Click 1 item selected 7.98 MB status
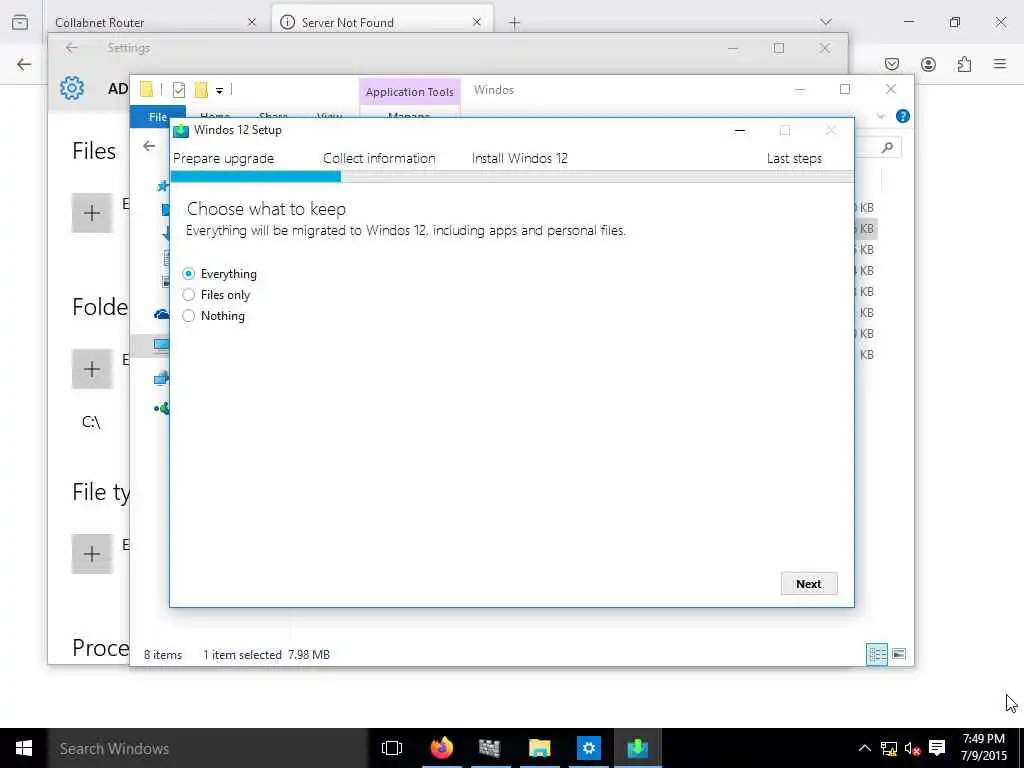 pos(266,654)
